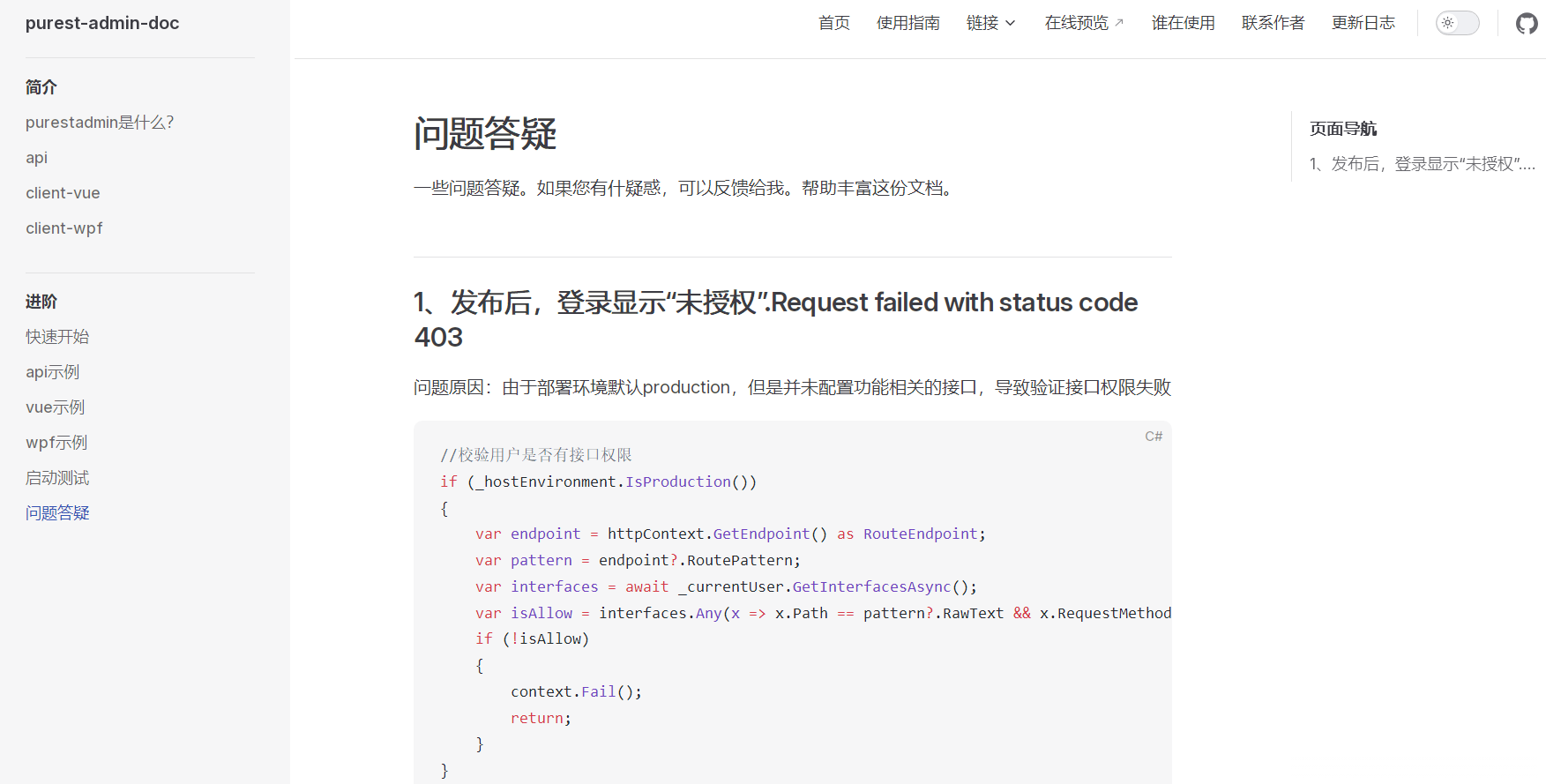The height and width of the screenshot is (784, 1546).
Task: Click the //校验用户是否有接口权限 comment line
Action: [536, 455]
